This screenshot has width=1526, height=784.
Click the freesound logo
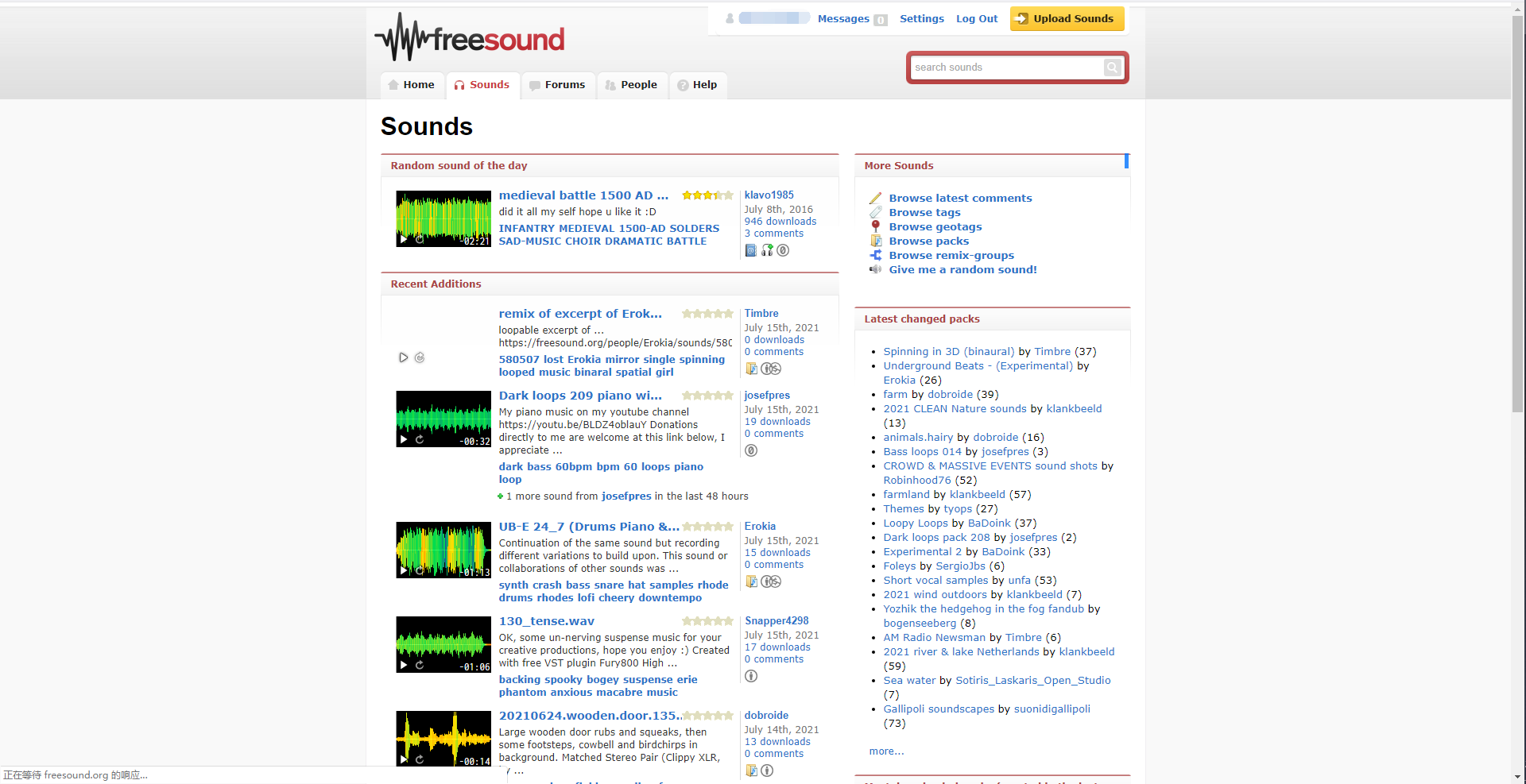470,37
